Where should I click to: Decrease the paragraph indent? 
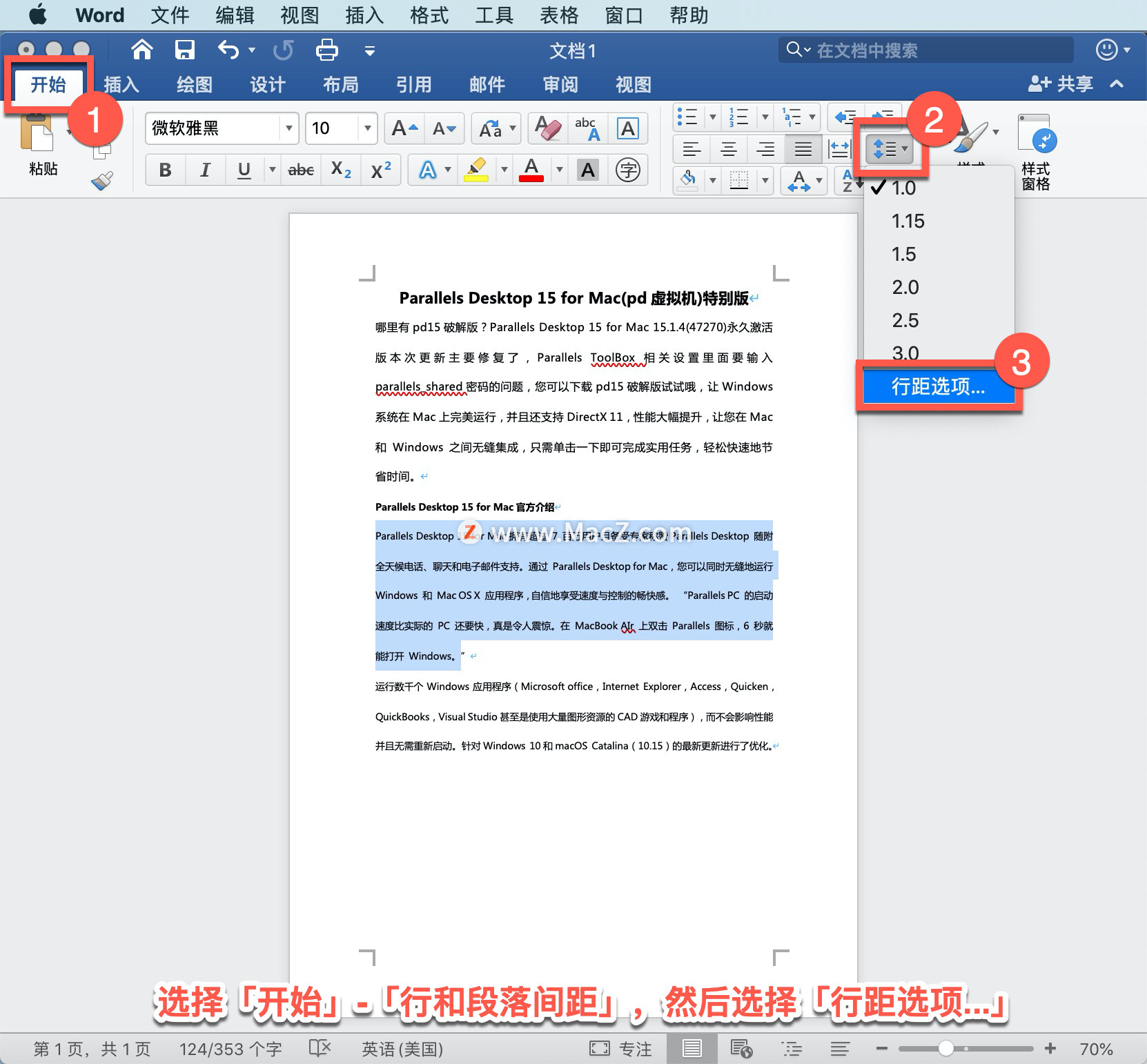point(845,117)
